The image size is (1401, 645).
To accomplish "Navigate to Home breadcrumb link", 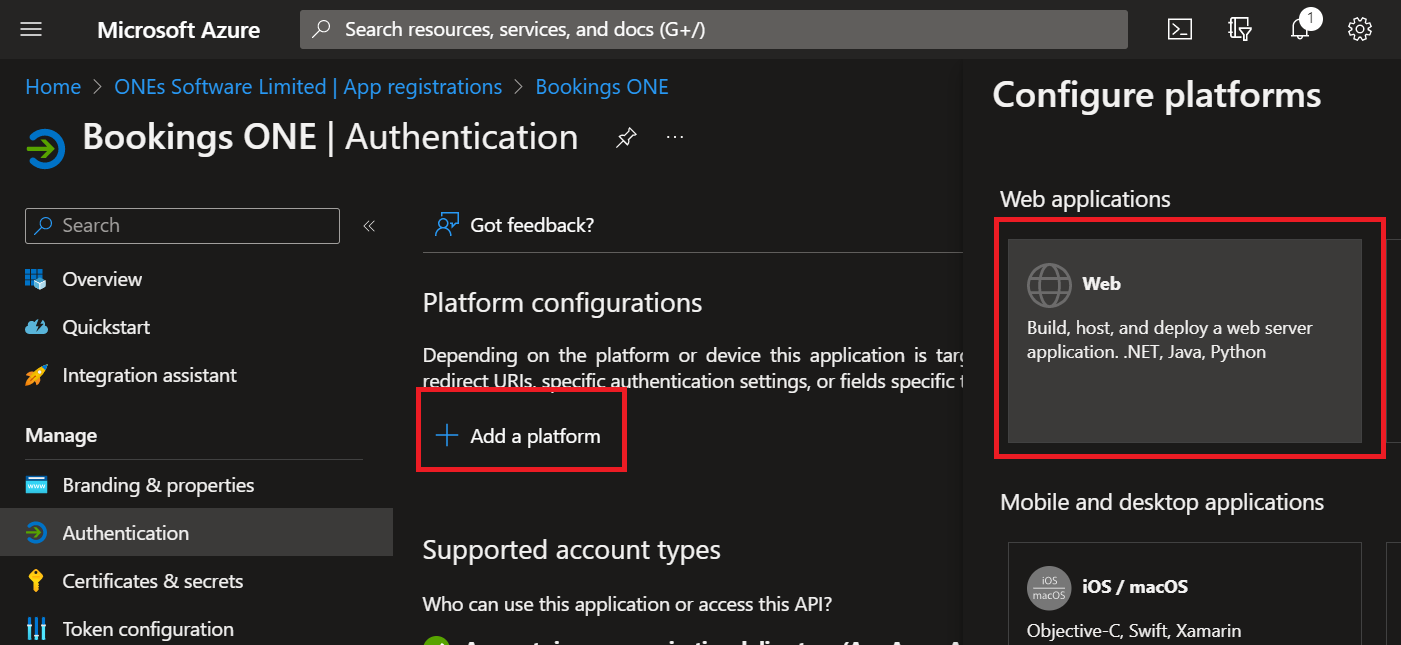I will [x=53, y=87].
